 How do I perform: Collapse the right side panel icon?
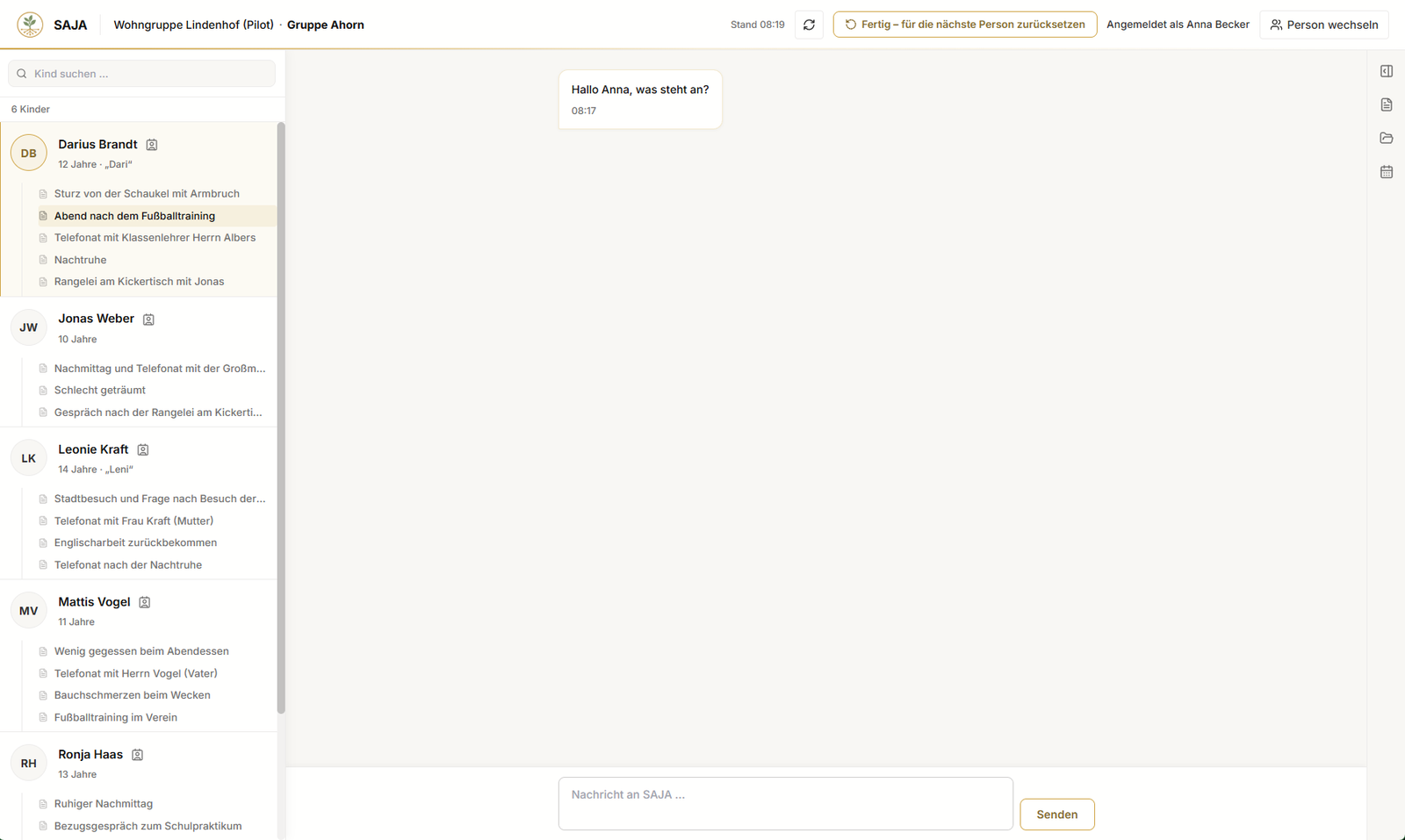click(x=1387, y=71)
